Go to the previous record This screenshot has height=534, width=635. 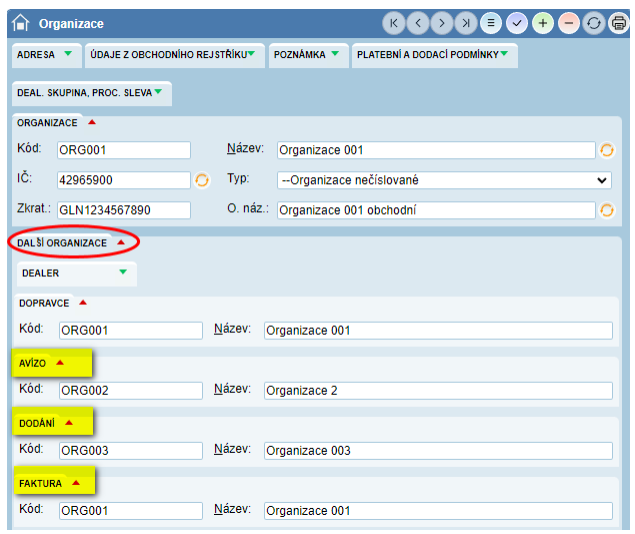(x=418, y=23)
